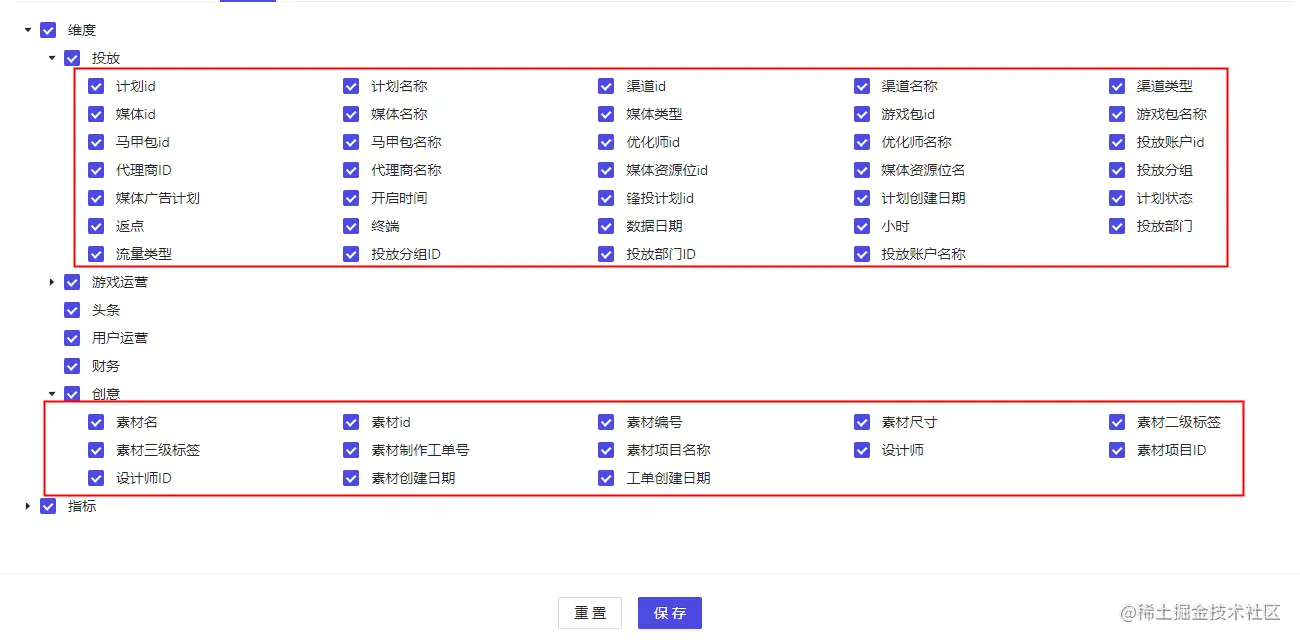
Task: Toggle the 计划创建日期 checkbox
Action: pyautogui.click(x=862, y=198)
